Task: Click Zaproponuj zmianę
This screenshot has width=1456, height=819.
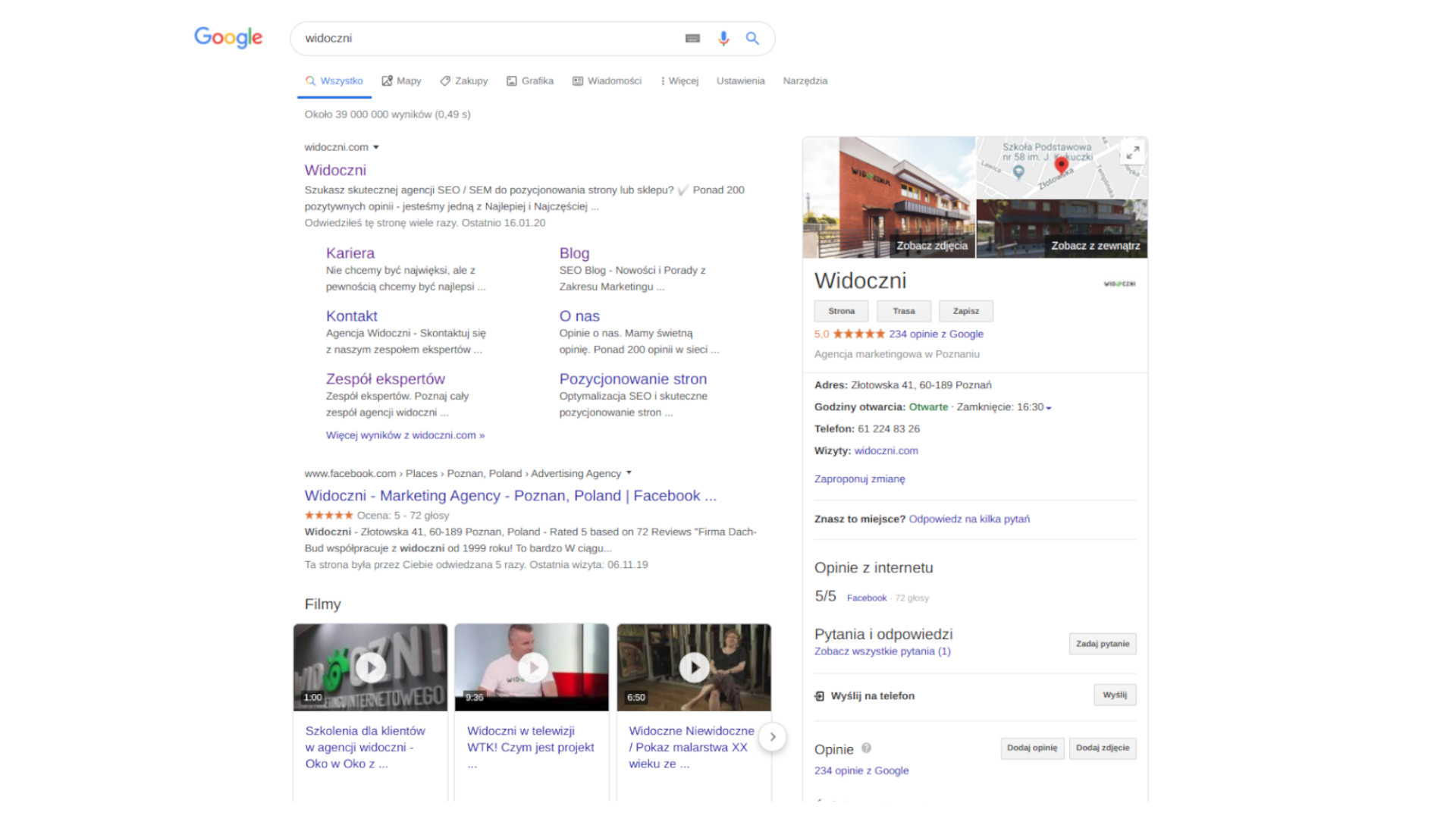Action: point(860,479)
